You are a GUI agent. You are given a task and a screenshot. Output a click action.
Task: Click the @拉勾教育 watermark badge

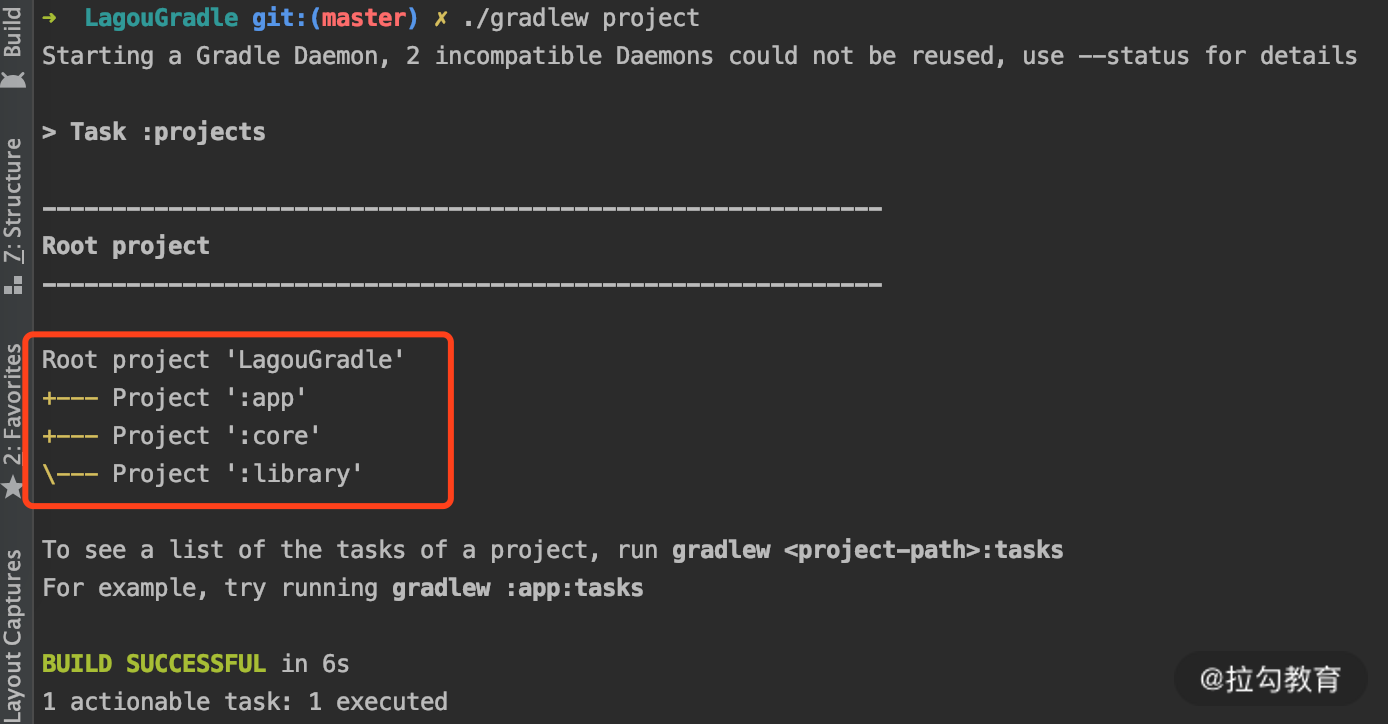[1270, 680]
